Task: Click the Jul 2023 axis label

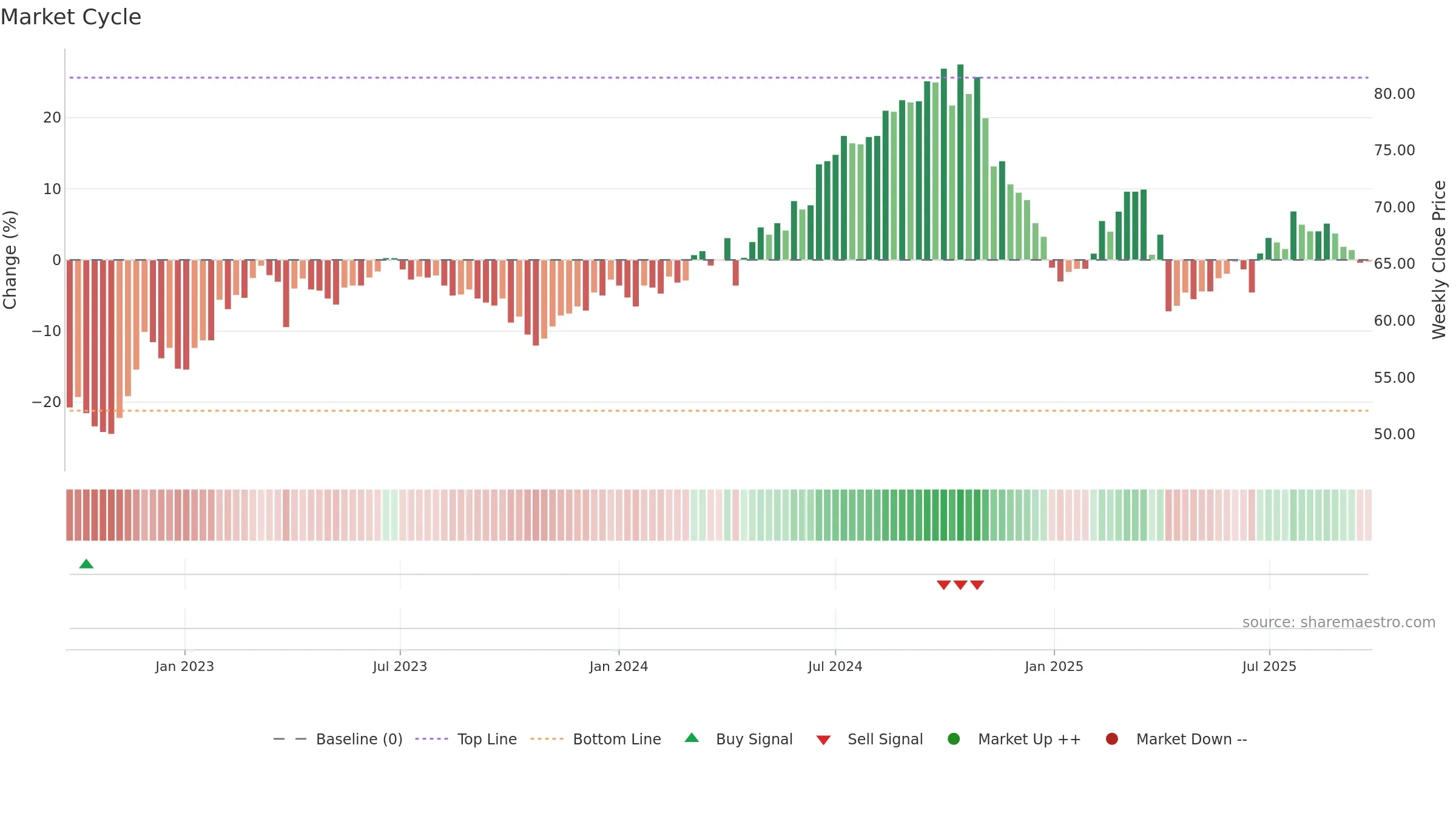Action: 400,667
